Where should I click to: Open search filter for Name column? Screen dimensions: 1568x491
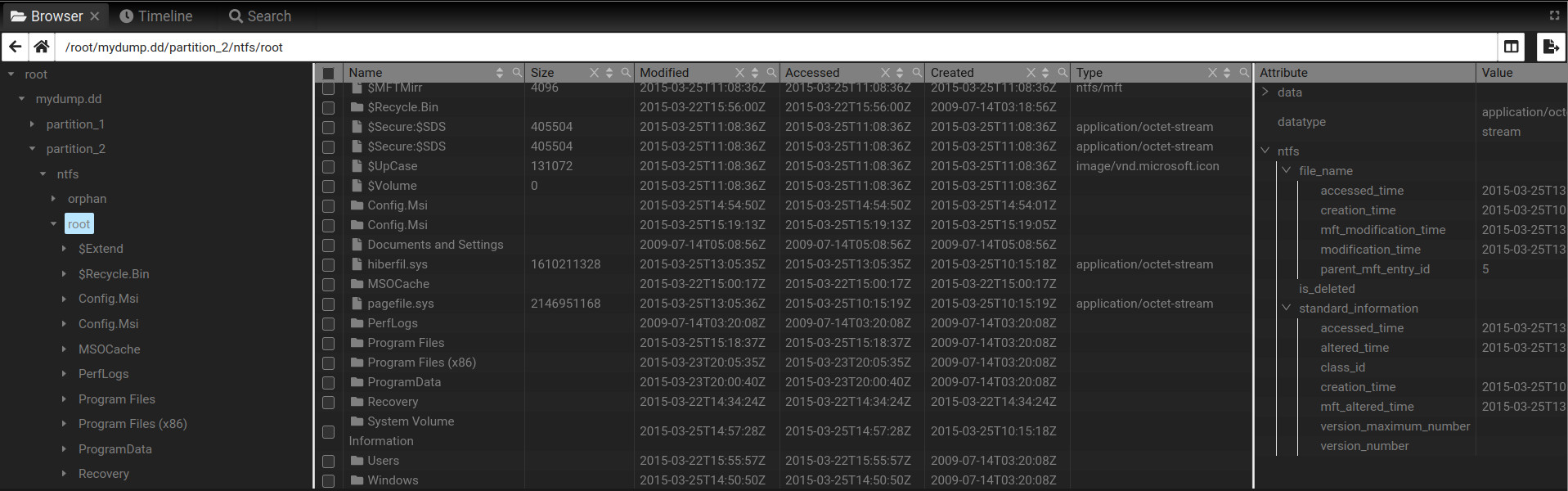pos(517,73)
